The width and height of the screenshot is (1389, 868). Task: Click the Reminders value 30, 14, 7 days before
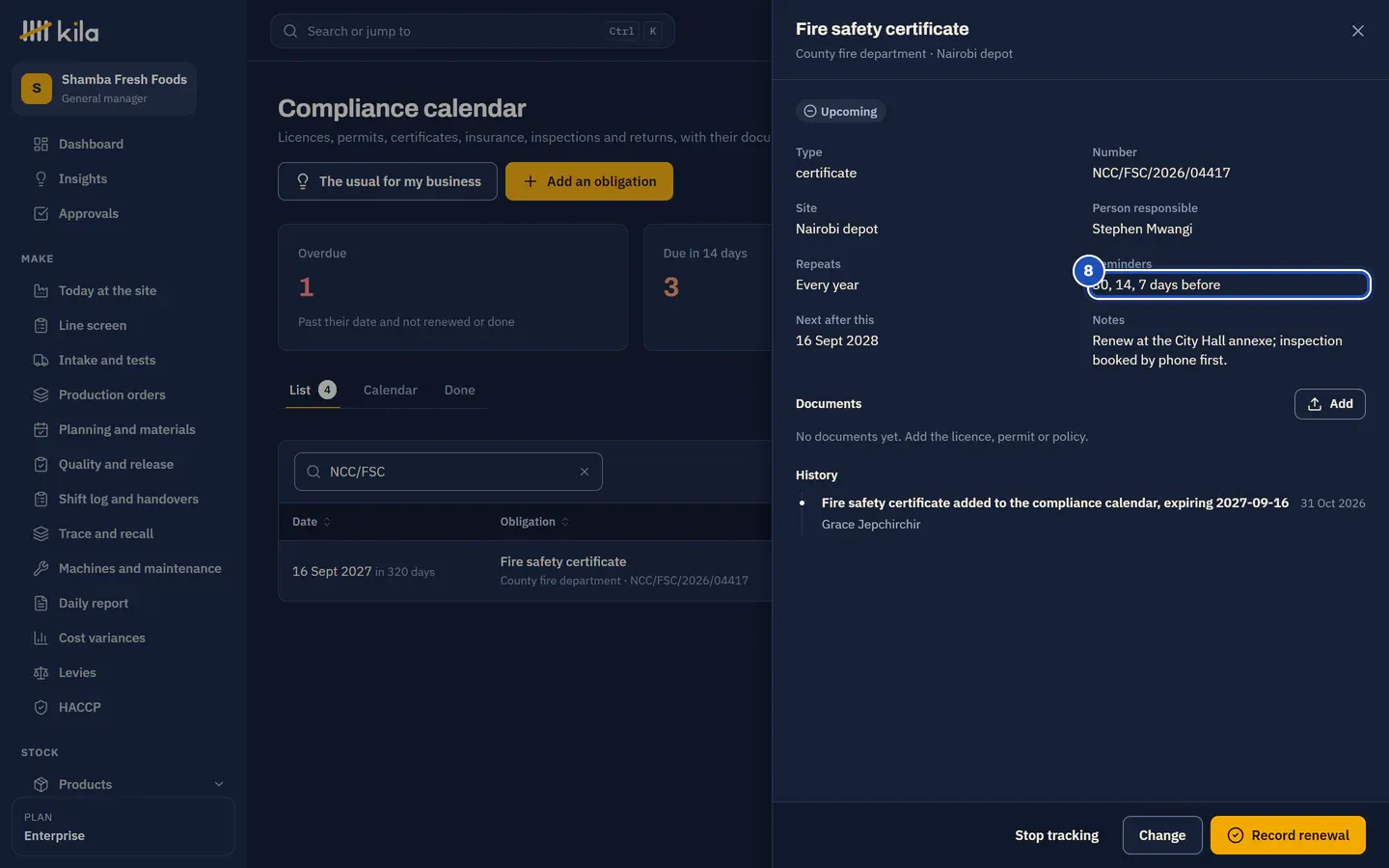click(x=1229, y=285)
